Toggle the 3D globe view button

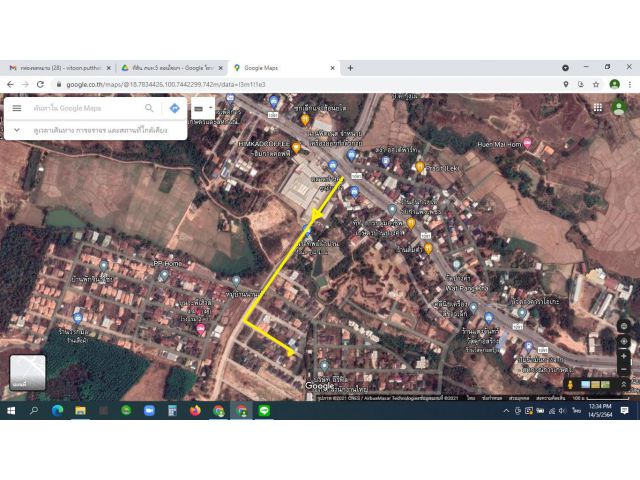pyautogui.click(x=624, y=326)
